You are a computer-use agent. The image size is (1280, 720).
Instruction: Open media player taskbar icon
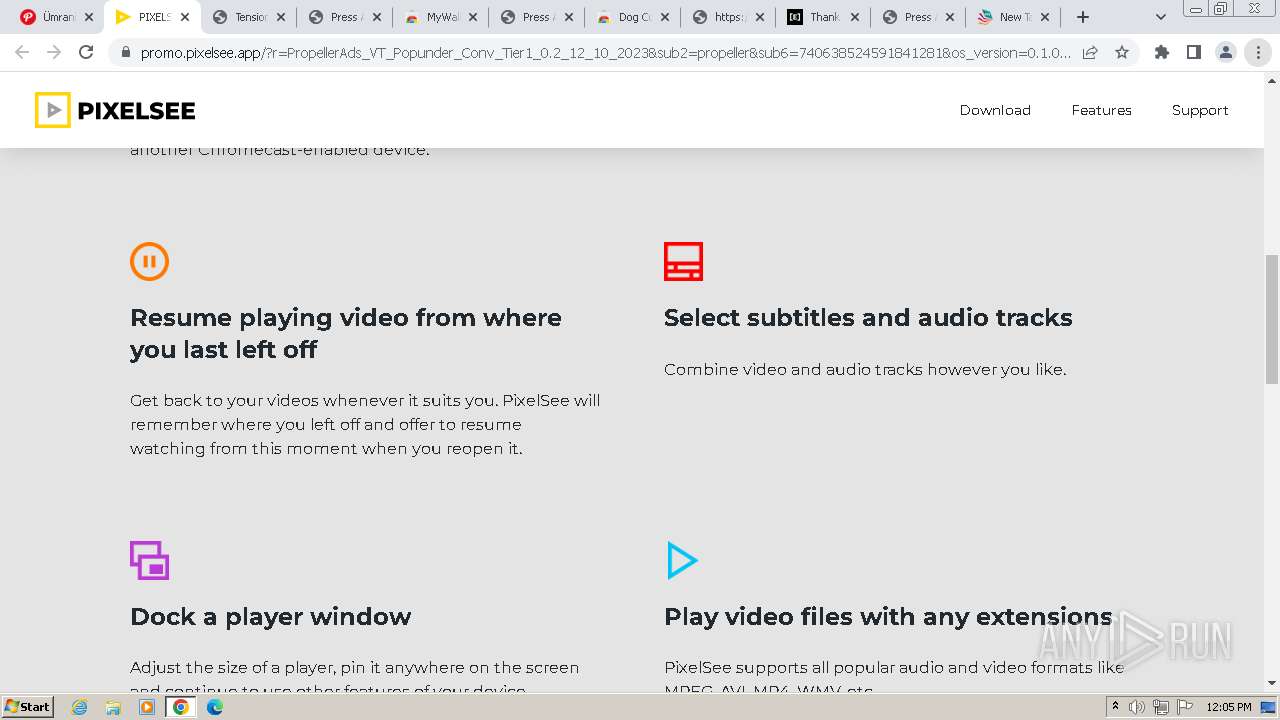tap(147, 707)
